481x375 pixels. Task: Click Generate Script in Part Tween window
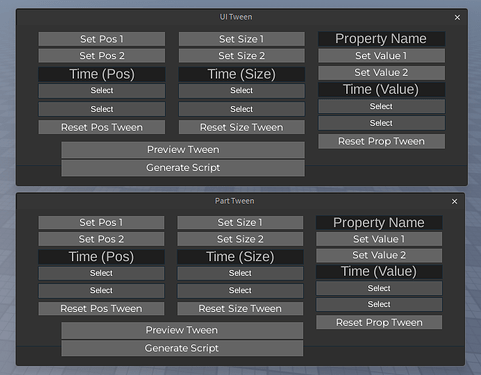182,348
